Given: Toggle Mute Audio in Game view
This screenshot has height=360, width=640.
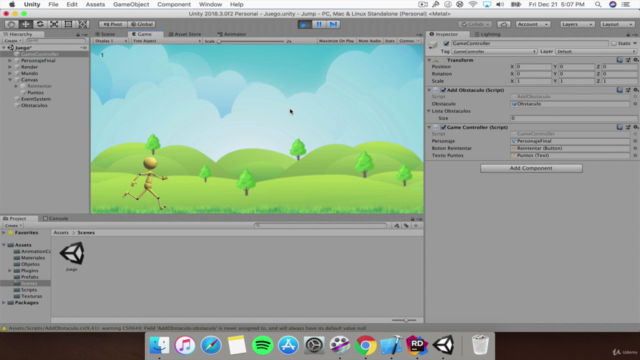Looking at the screenshot, I should [369, 41].
